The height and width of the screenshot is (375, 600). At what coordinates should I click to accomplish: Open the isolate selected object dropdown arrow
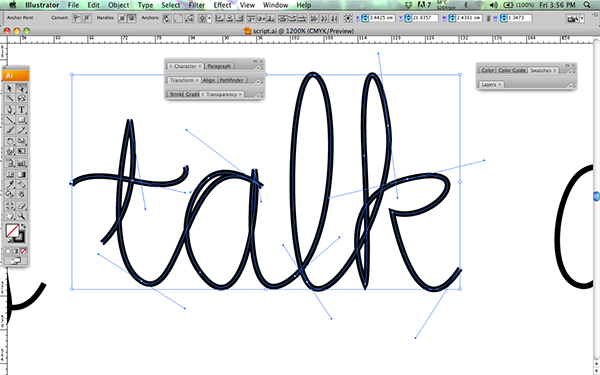(x=209, y=18)
